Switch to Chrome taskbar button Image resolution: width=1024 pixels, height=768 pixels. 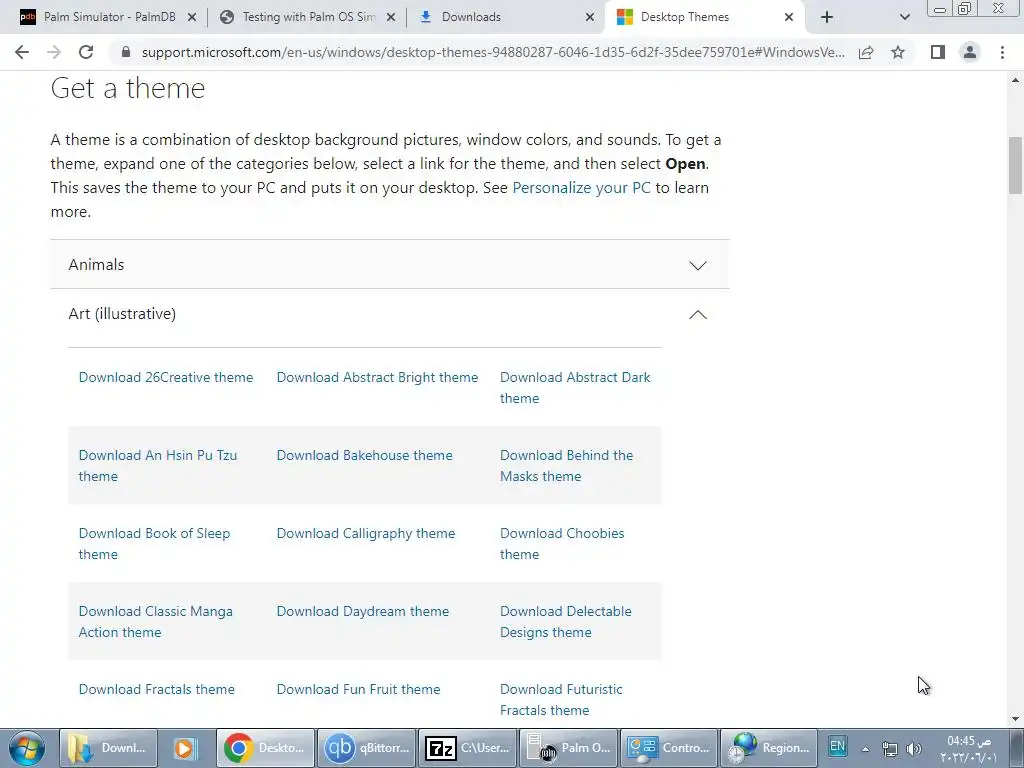[x=265, y=748]
